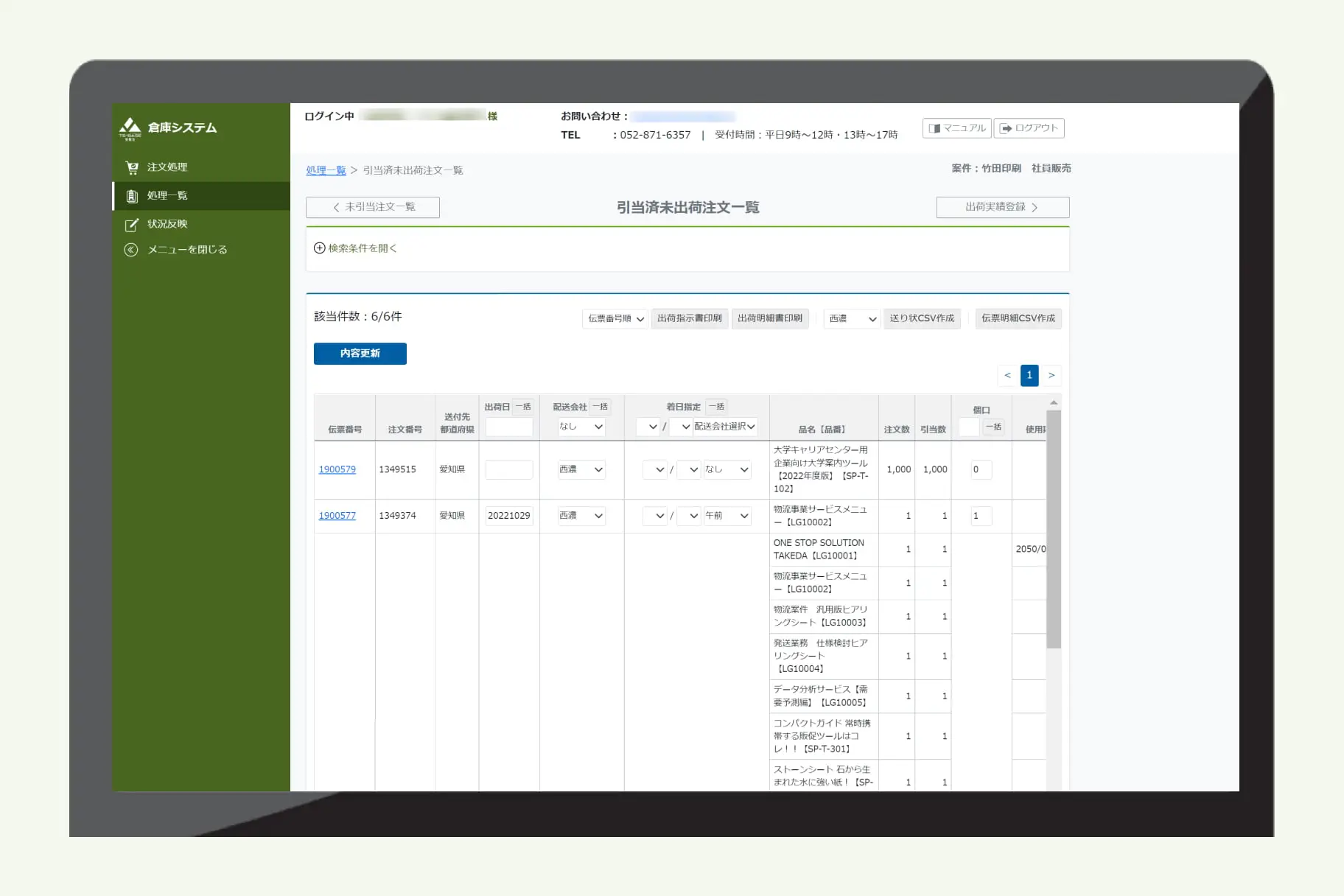Click 出荷明細書印刷 button
1344x896 pixels.
pyautogui.click(x=770, y=318)
